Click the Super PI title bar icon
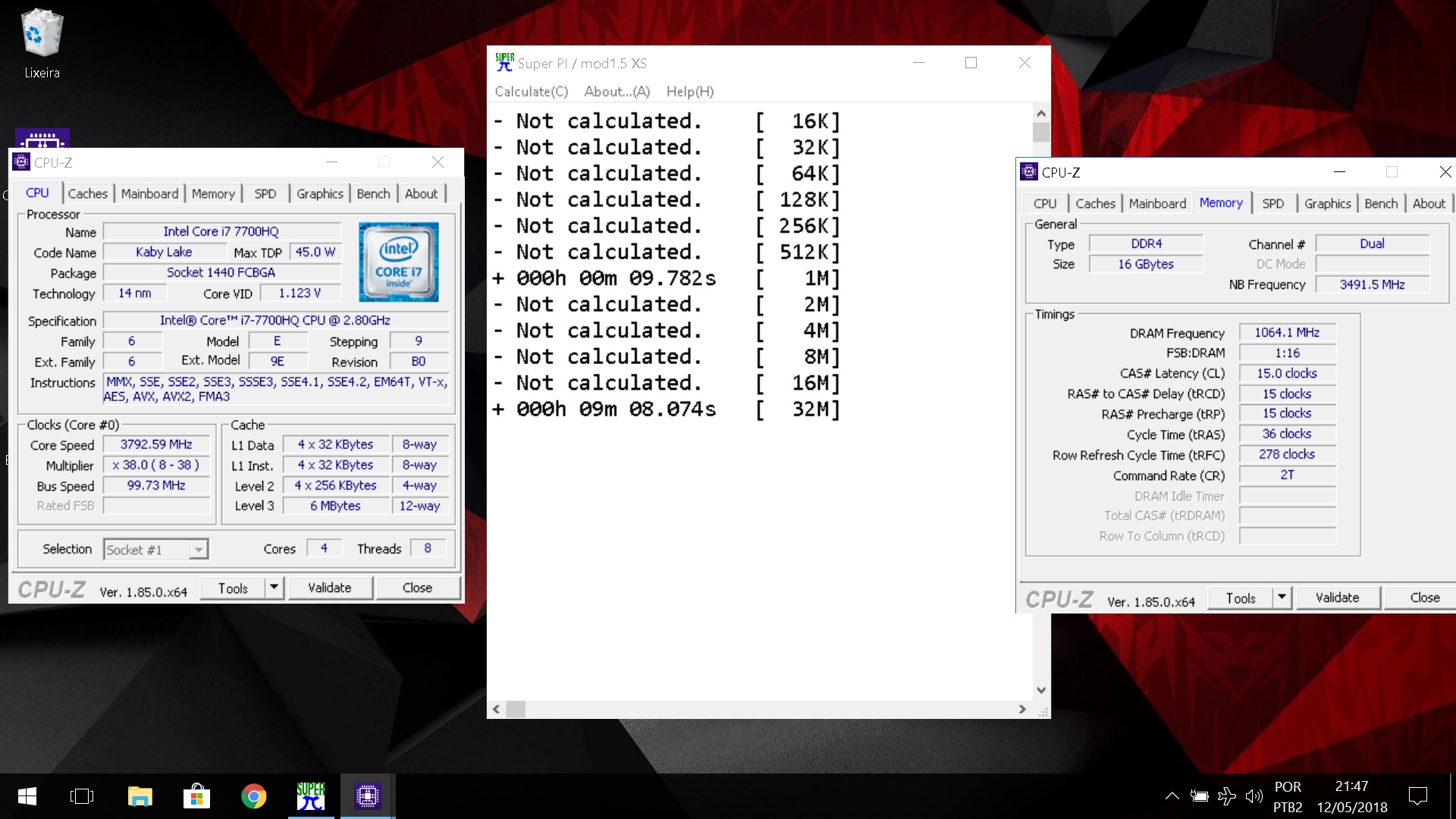Viewport: 1456px width, 819px height. (504, 63)
